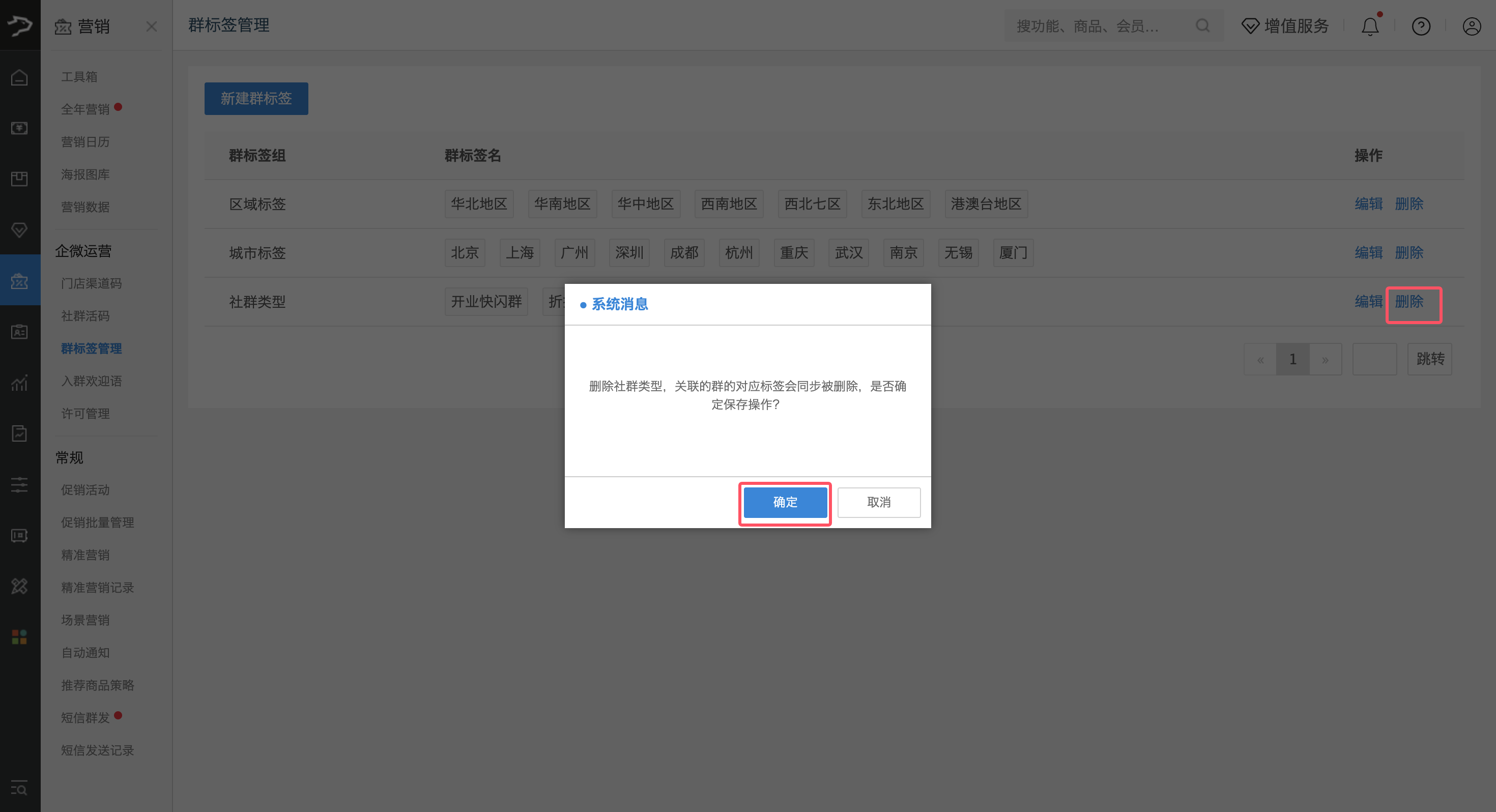Open the colored apps grid icon in the sidebar

click(19, 636)
